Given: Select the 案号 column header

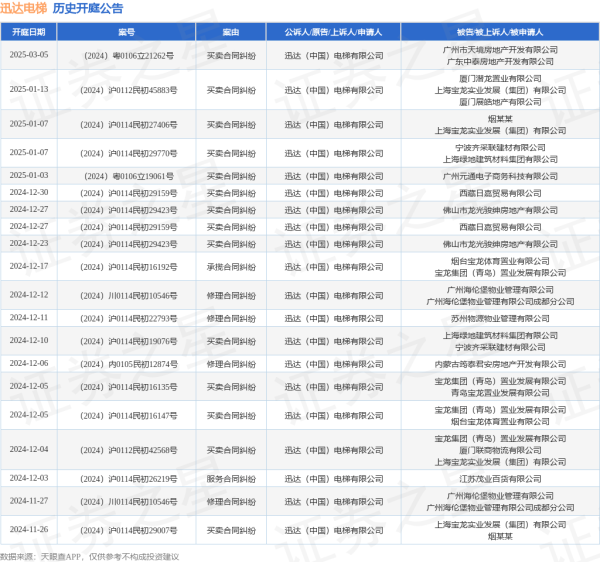Looking at the screenshot, I should pos(126,32).
